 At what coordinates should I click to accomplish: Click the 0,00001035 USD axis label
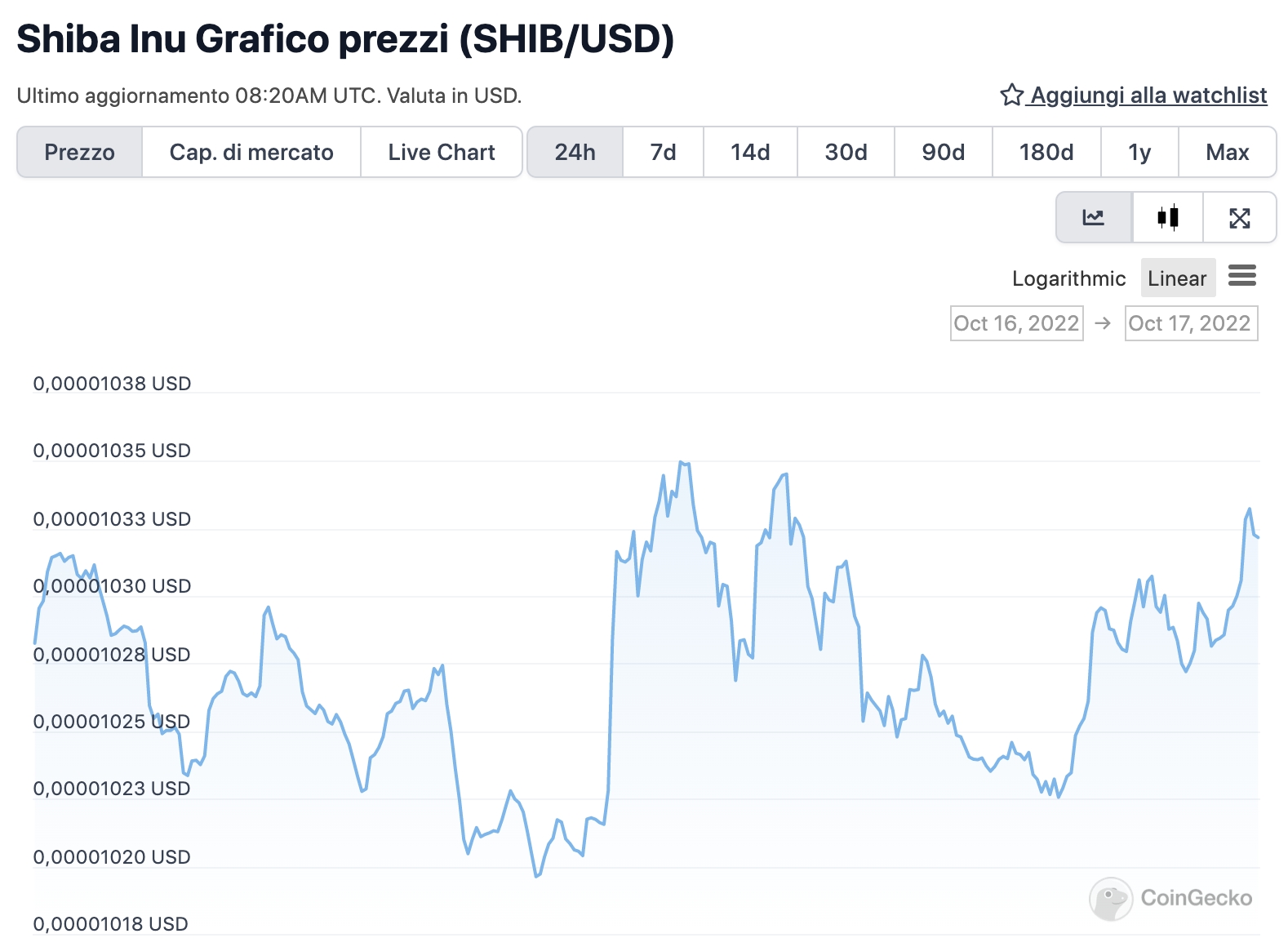pyautogui.click(x=112, y=451)
